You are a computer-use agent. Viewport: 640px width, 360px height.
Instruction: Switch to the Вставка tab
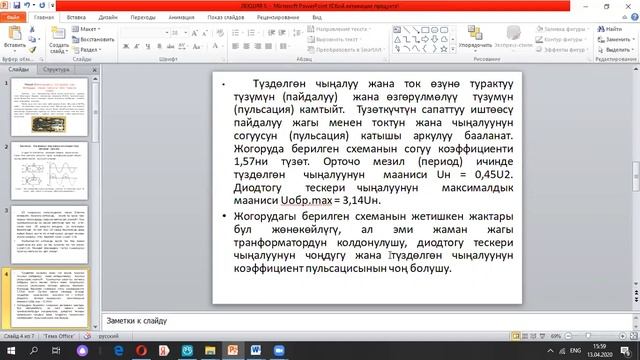(x=76, y=17)
